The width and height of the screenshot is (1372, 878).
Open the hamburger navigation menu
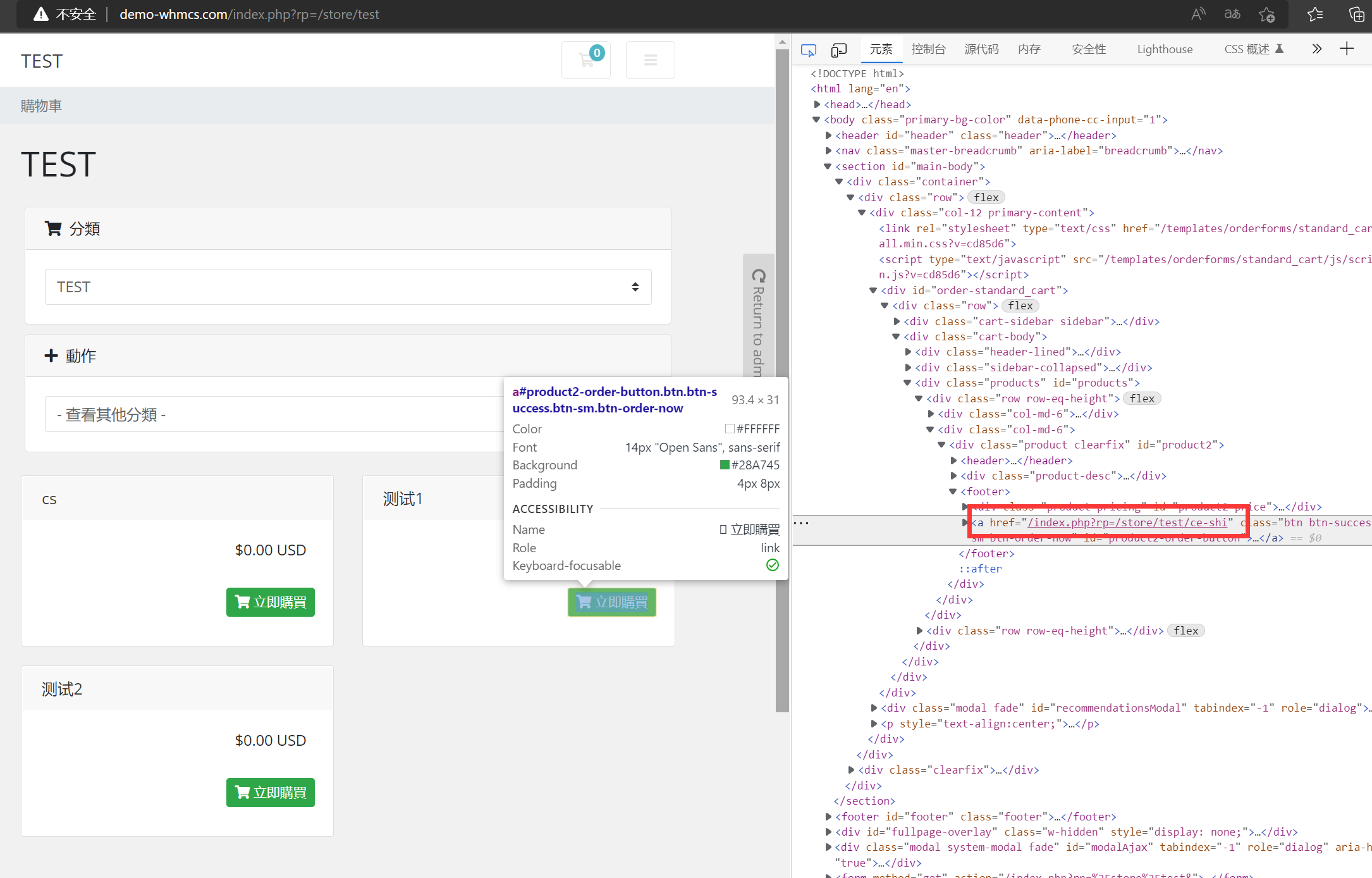pos(650,60)
